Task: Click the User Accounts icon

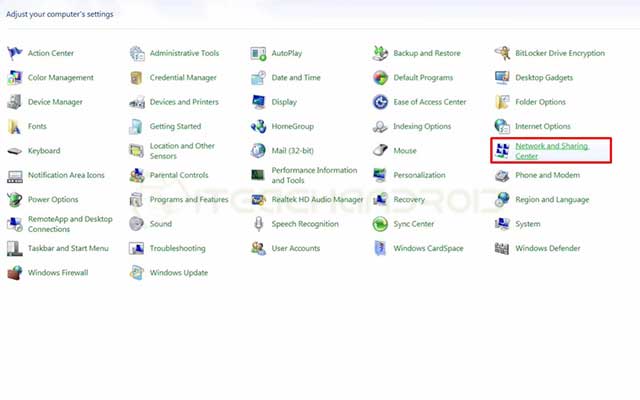Action: (x=258, y=248)
